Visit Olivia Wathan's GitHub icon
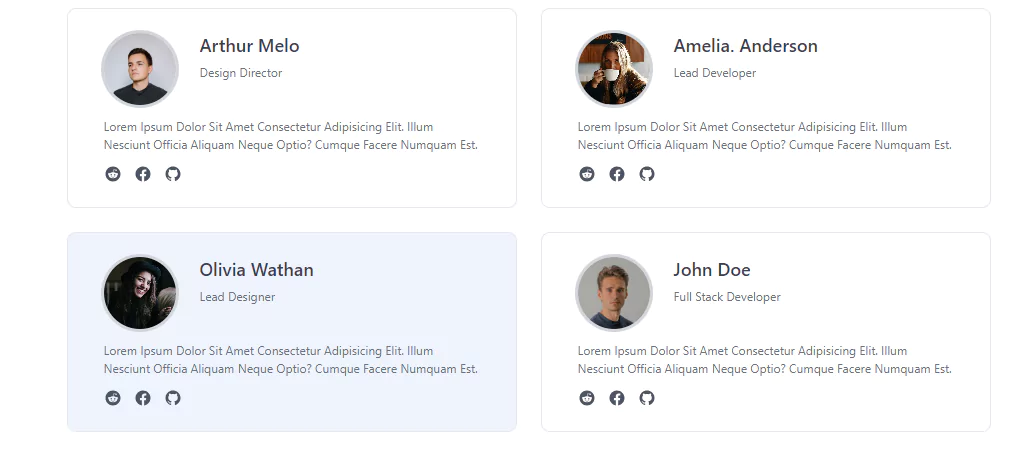Image resolution: width=1026 pixels, height=451 pixels. 173,398
